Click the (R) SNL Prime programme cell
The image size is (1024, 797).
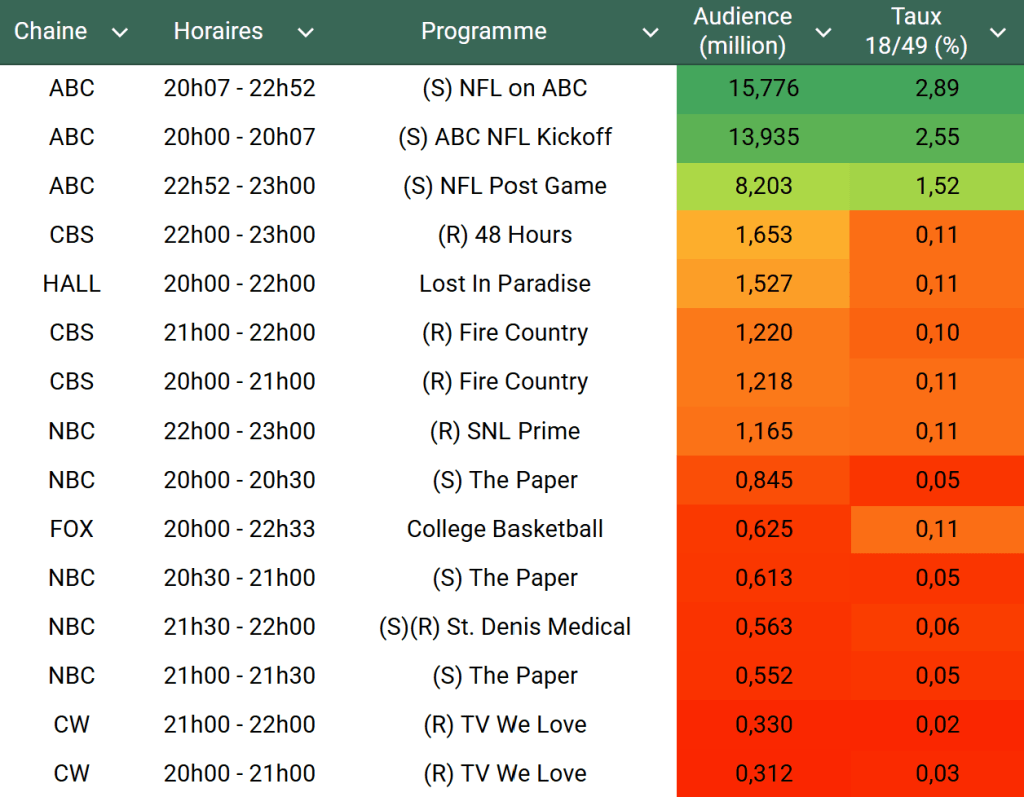click(505, 431)
